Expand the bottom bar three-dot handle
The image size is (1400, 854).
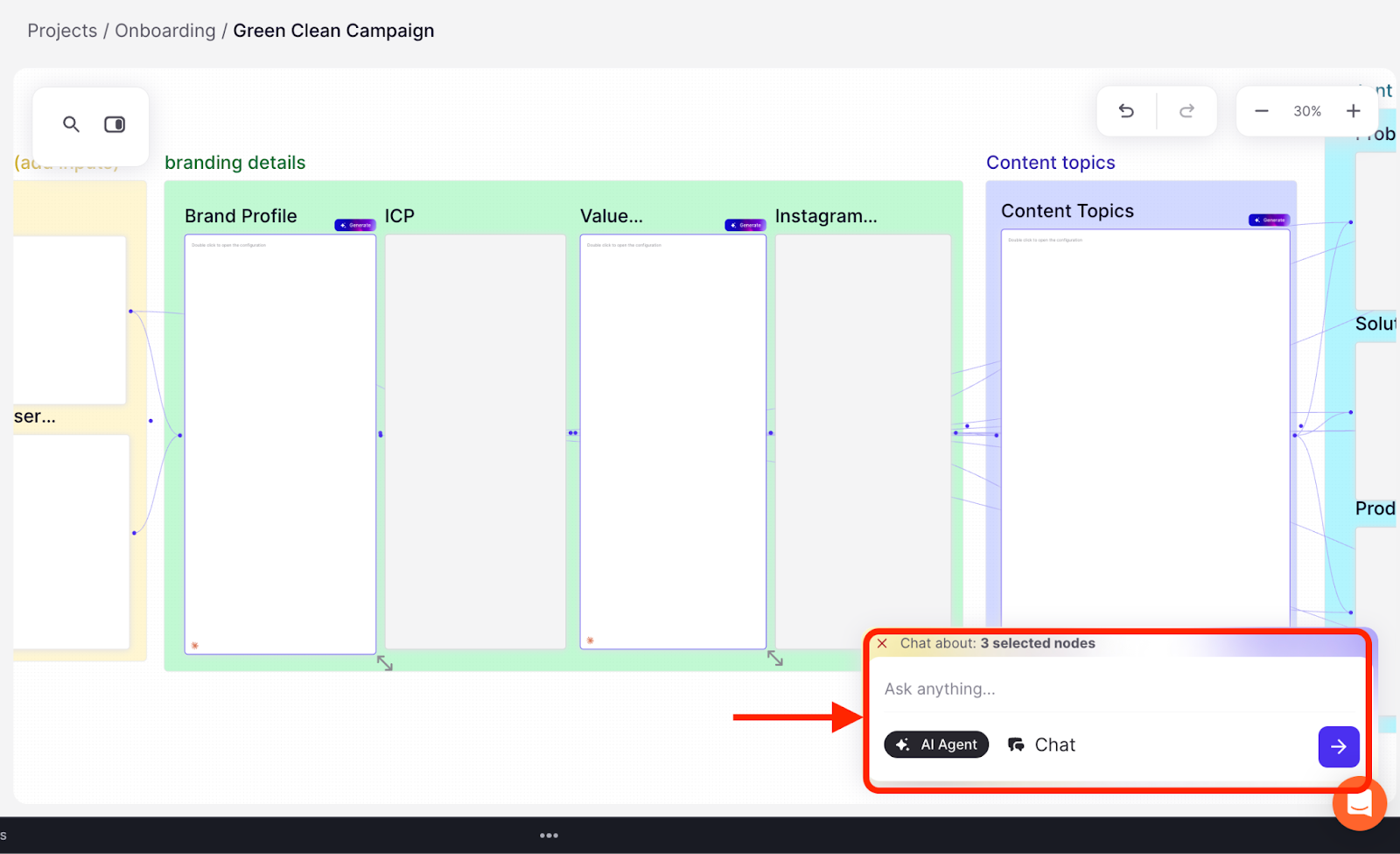[x=549, y=836]
